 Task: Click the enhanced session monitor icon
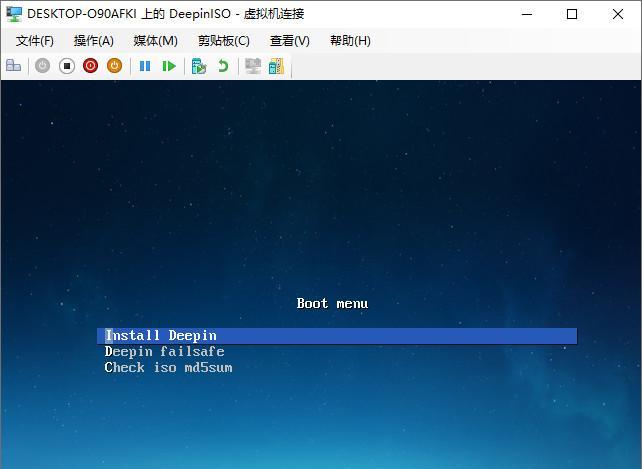253,66
